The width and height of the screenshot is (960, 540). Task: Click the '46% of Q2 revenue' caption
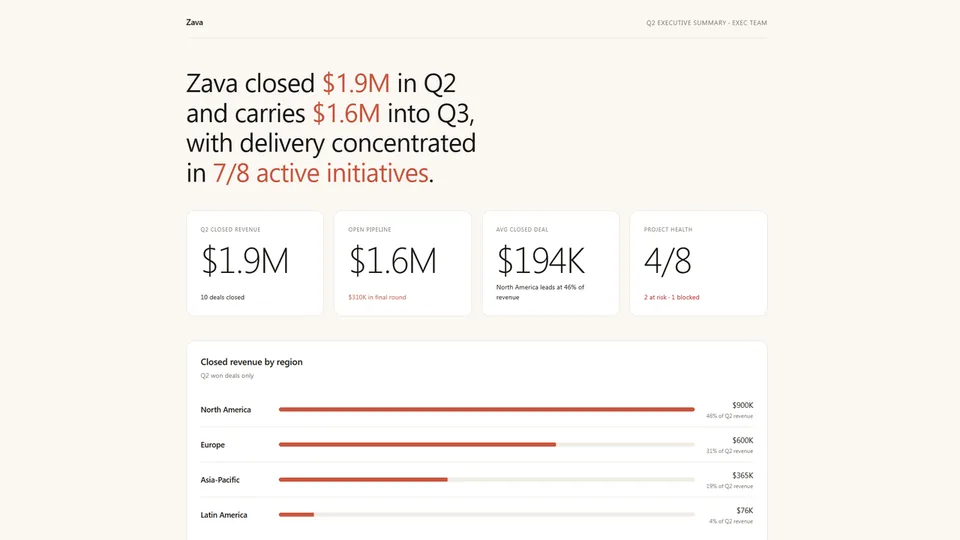pyautogui.click(x=730, y=416)
